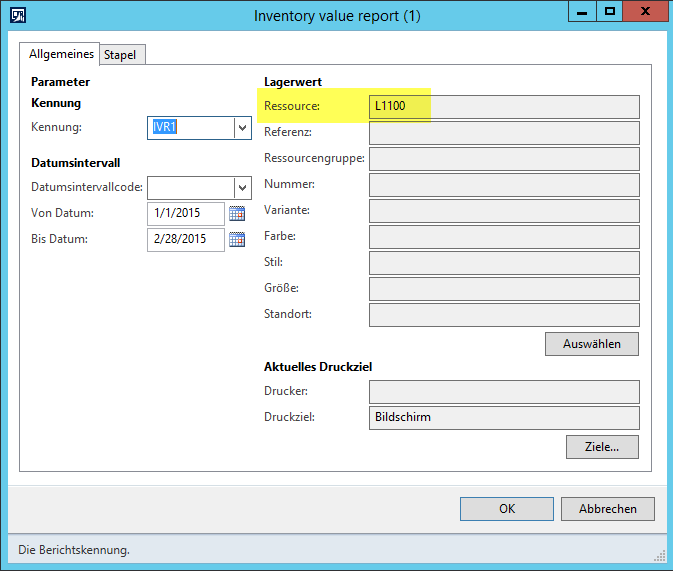Click the Ressource field showing L1100

(503, 106)
